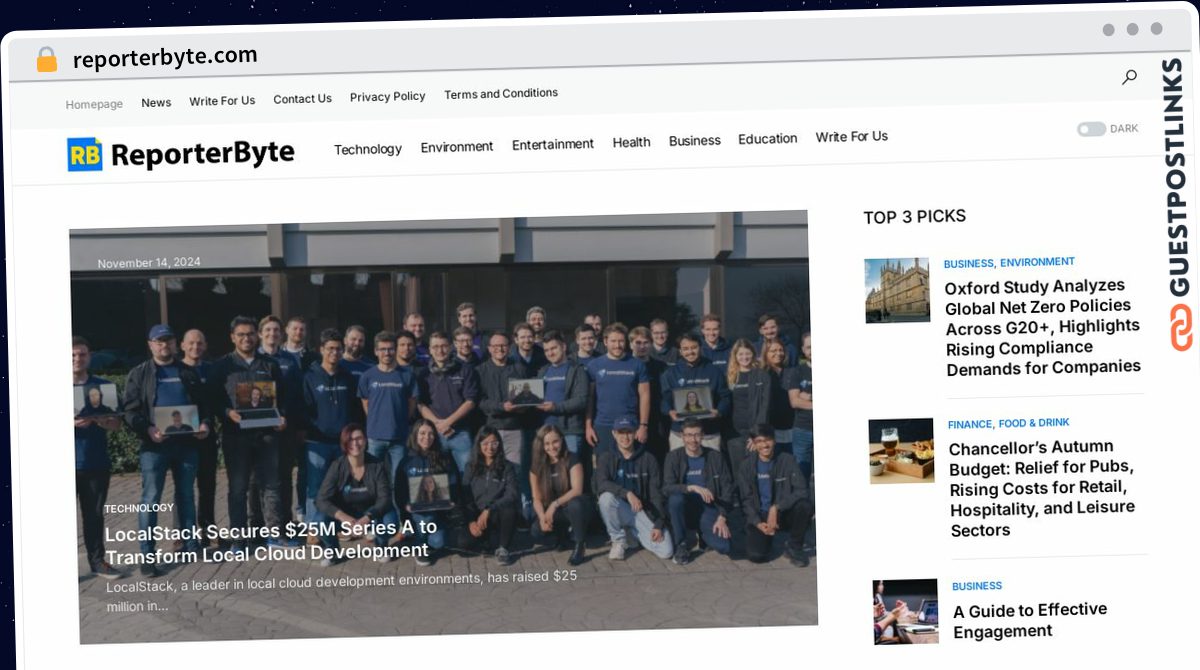Open the Homepage top menu link
This screenshot has height=670, width=1200.
tap(94, 104)
